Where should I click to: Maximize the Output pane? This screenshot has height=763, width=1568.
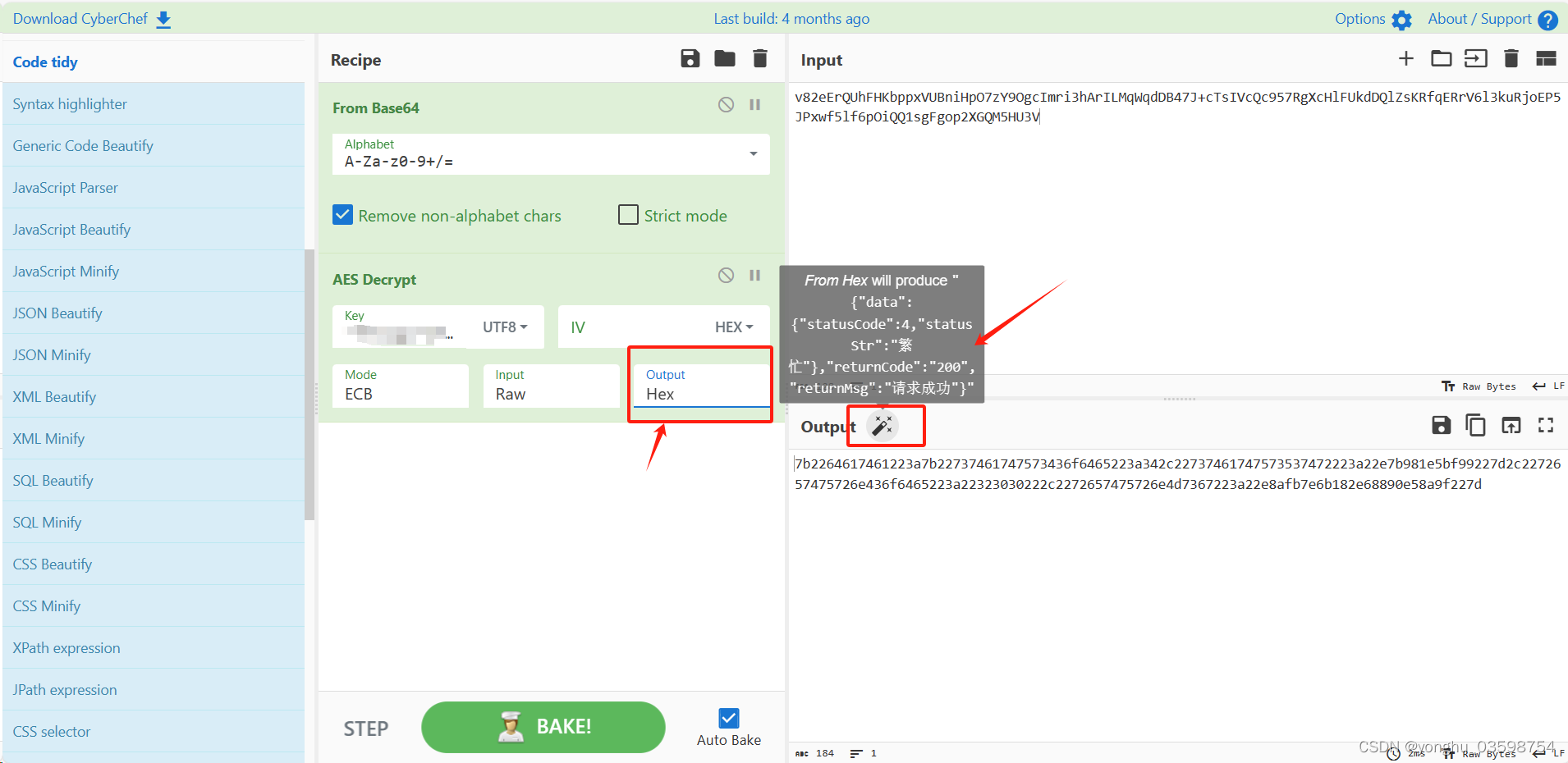tap(1546, 425)
